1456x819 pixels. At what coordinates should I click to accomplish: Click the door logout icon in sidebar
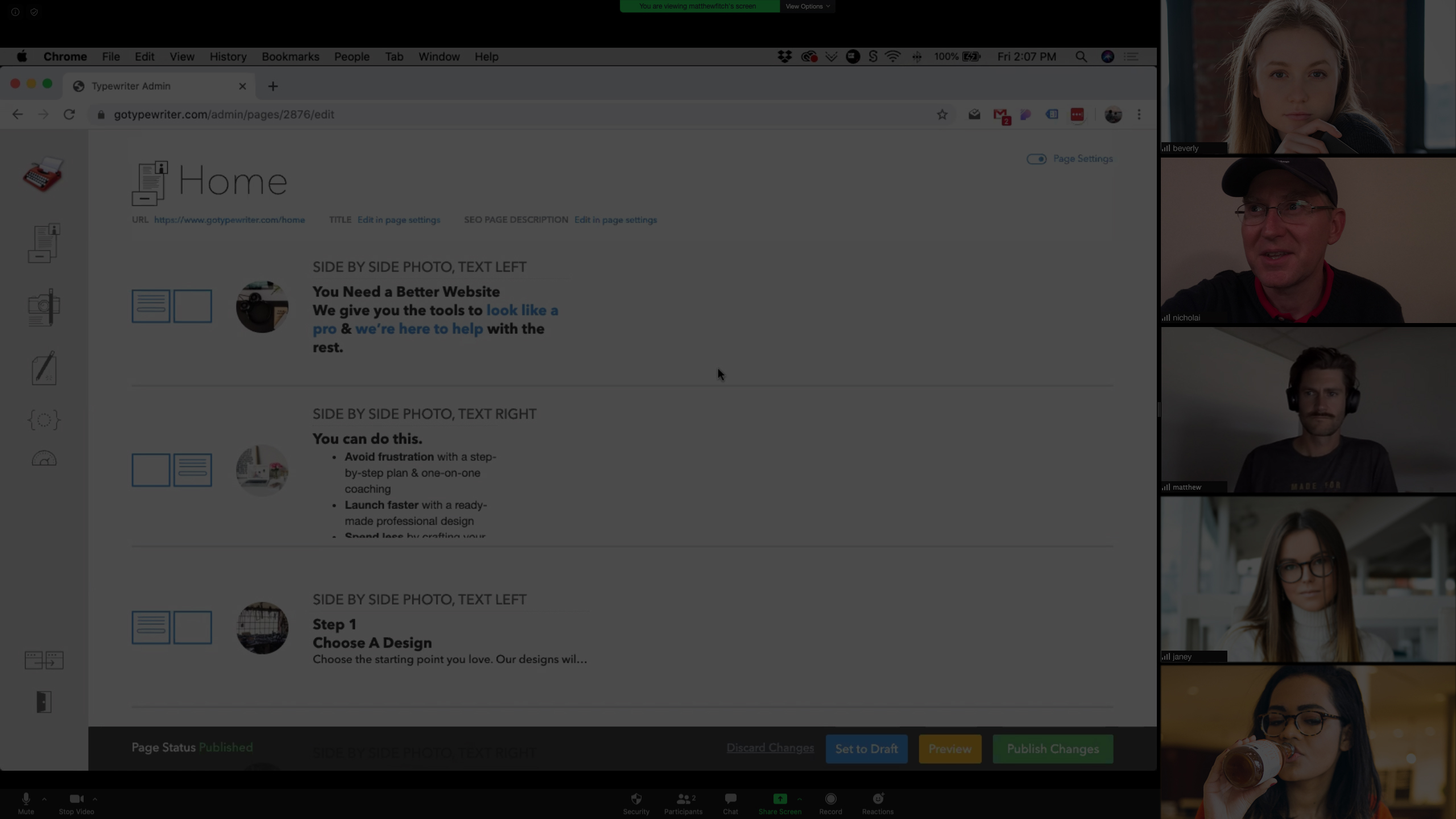(x=44, y=702)
